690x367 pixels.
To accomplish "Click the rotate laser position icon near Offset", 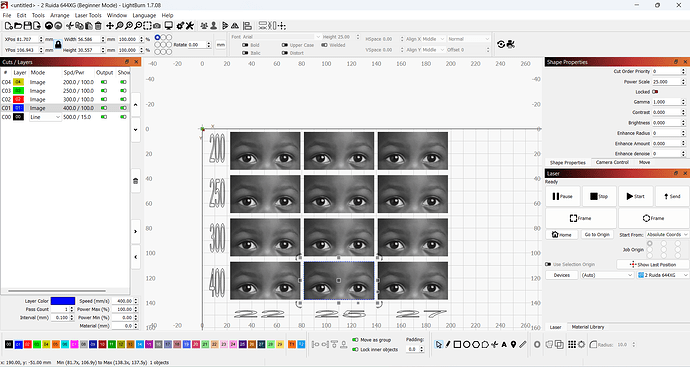I will (x=501, y=44).
